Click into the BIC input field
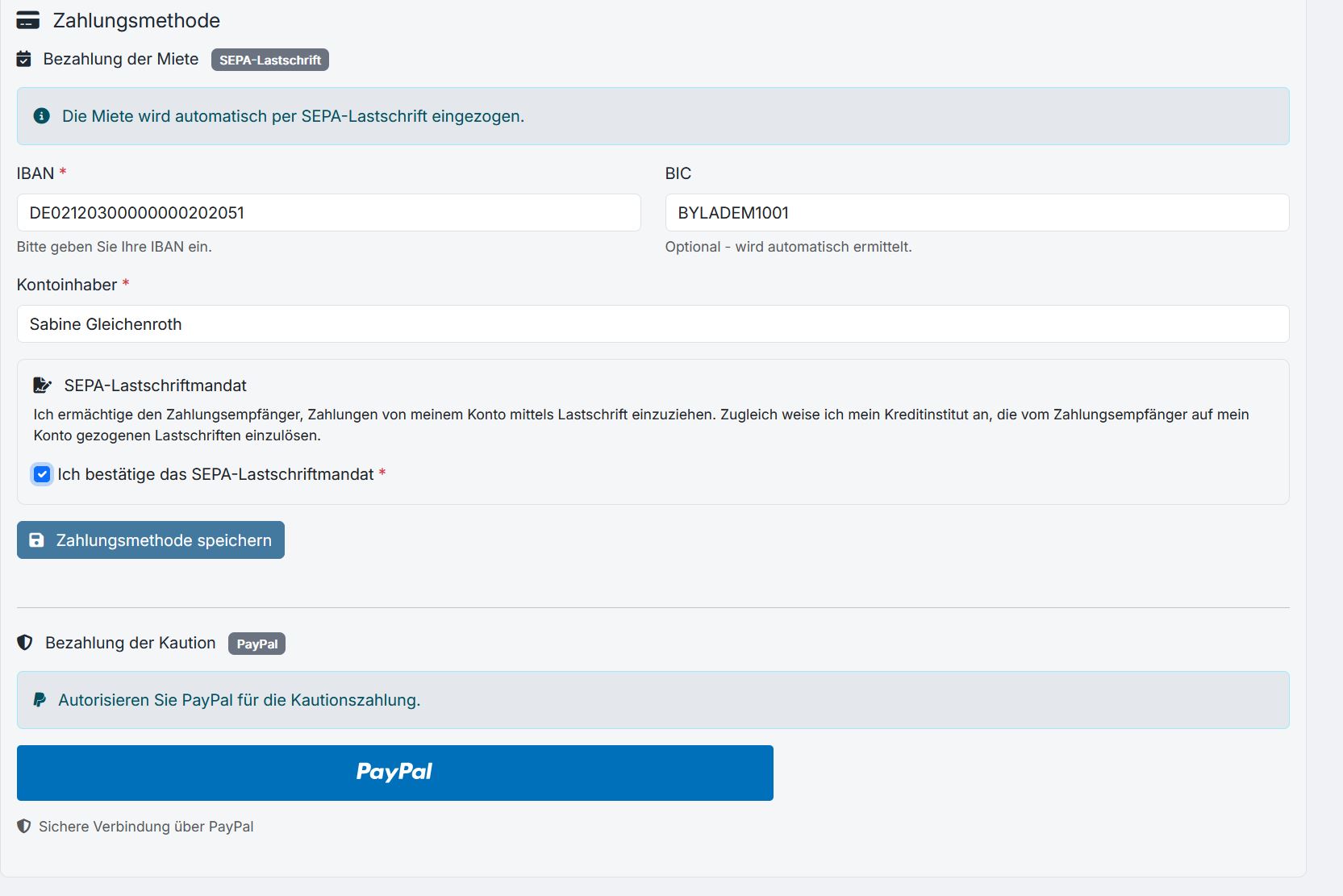The image size is (1343, 896). [x=976, y=213]
